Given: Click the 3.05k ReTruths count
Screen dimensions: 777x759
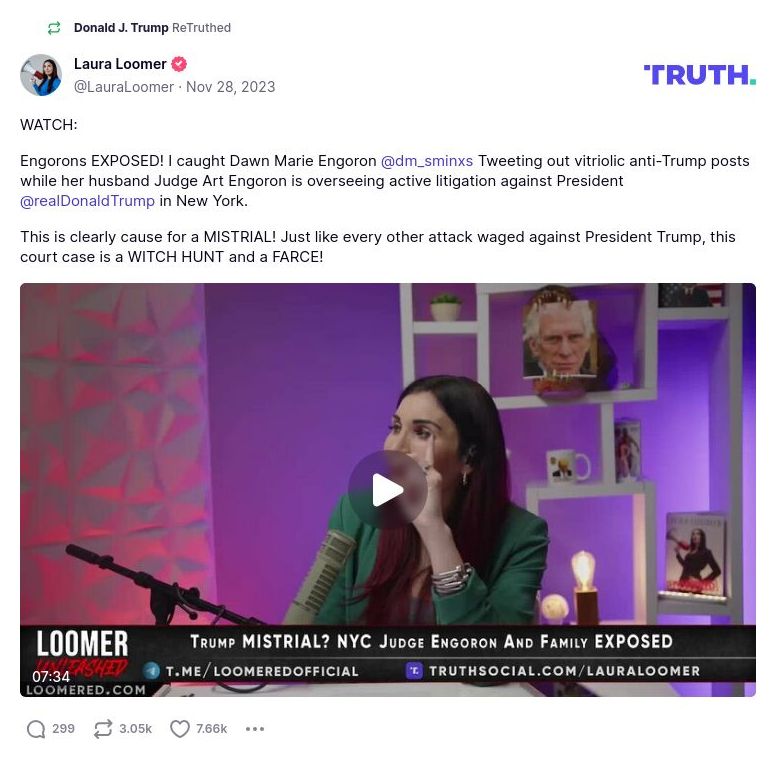Looking at the screenshot, I should click(x=135, y=729).
